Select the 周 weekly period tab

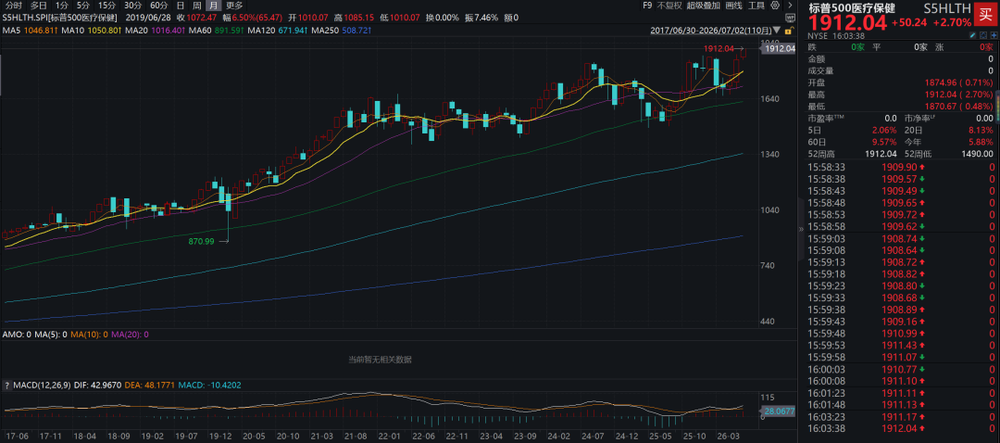pos(196,5)
